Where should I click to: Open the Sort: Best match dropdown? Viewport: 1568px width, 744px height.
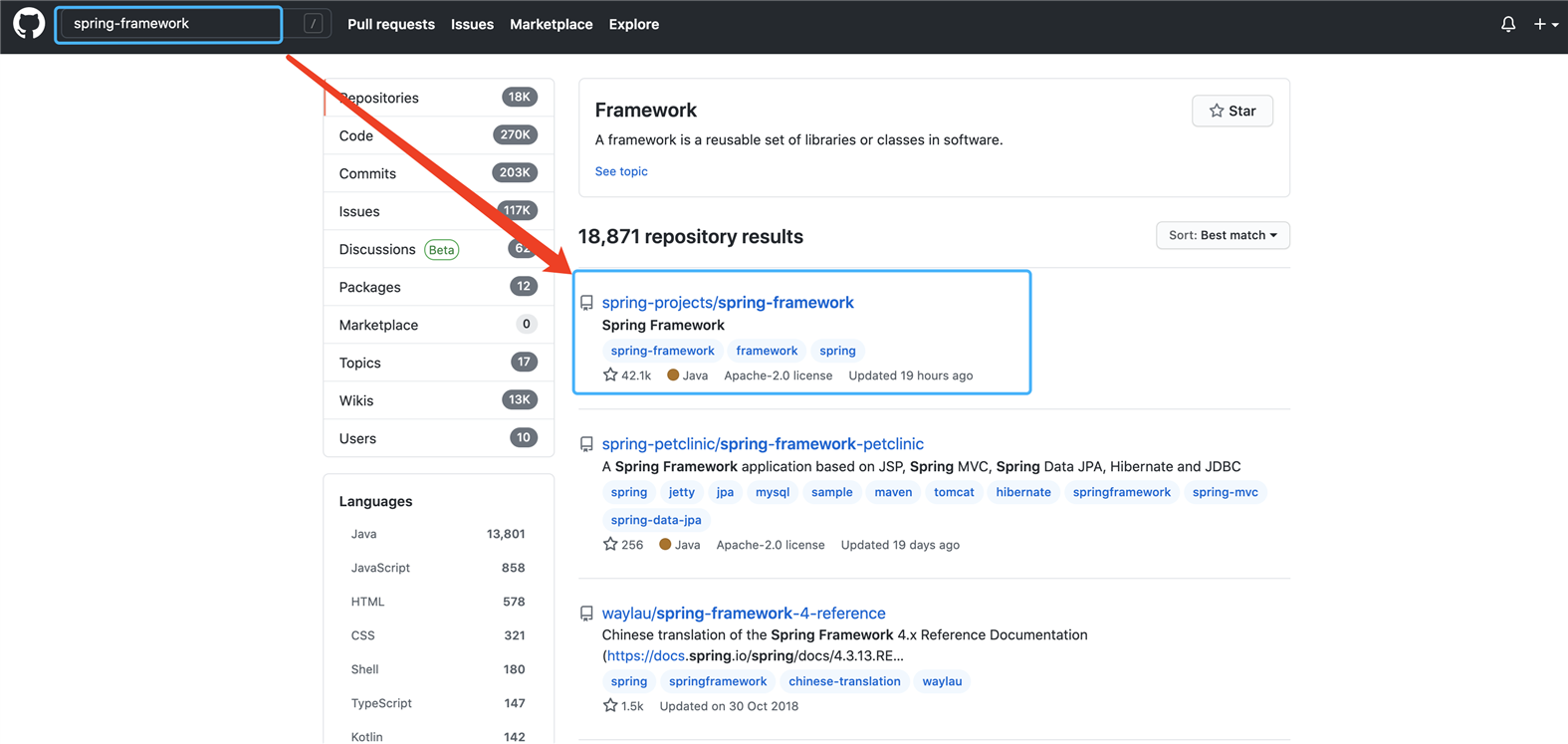(x=1223, y=235)
